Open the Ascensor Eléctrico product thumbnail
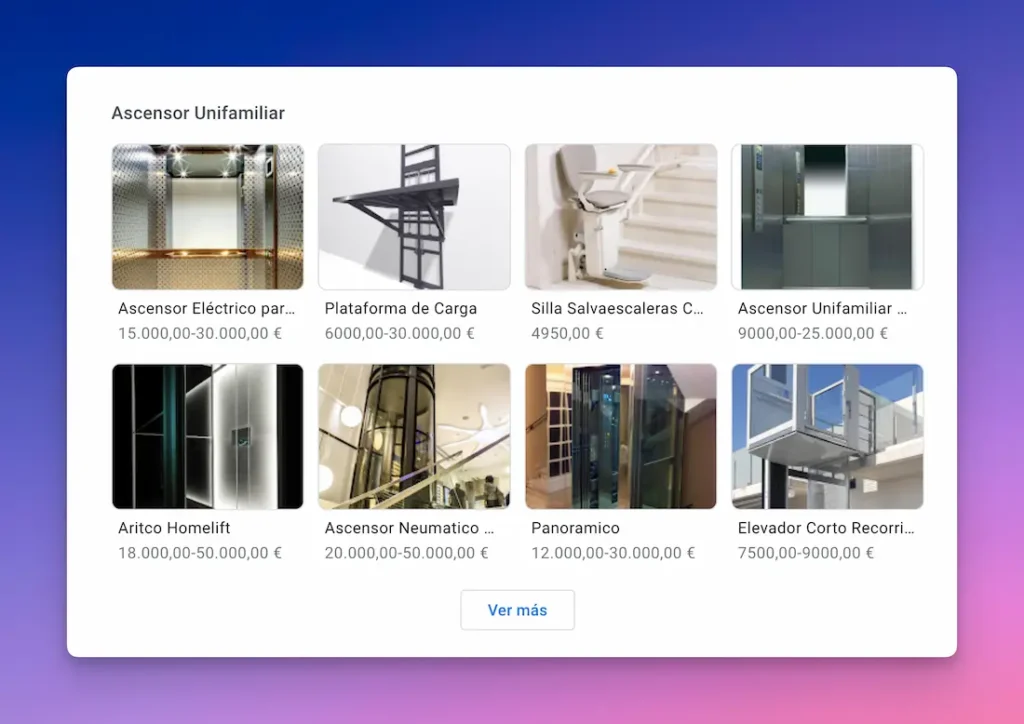 coord(207,216)
